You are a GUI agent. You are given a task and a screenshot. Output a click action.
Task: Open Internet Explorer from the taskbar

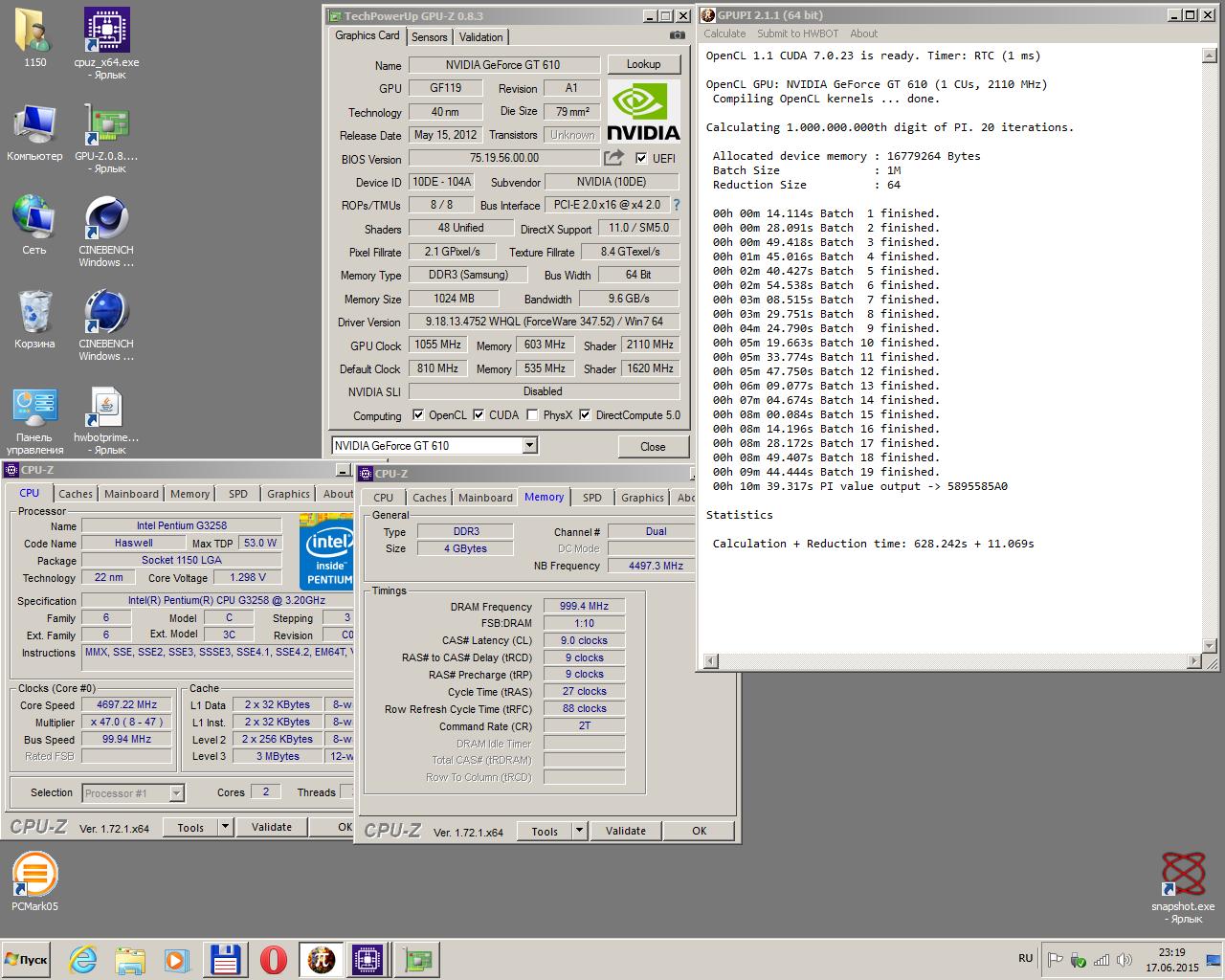pyautogui.click(x=82, y=959)
